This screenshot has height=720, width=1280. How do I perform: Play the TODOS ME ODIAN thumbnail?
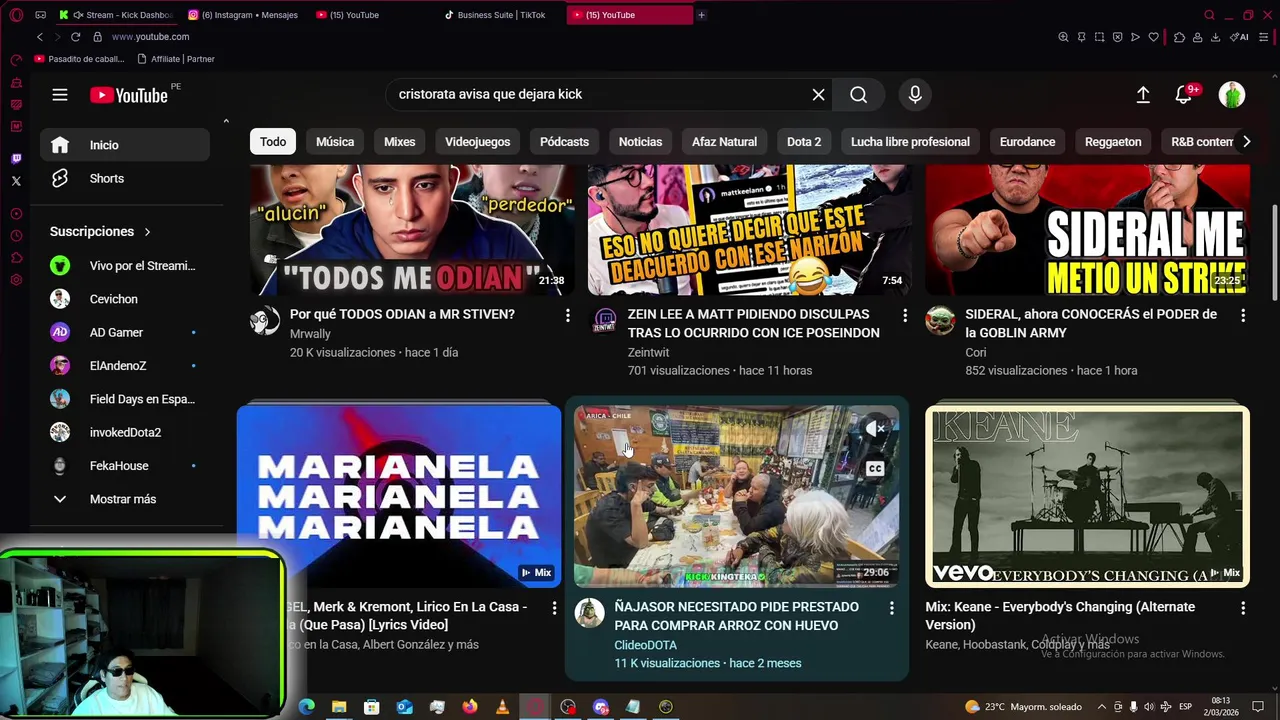tap(412, 230)
